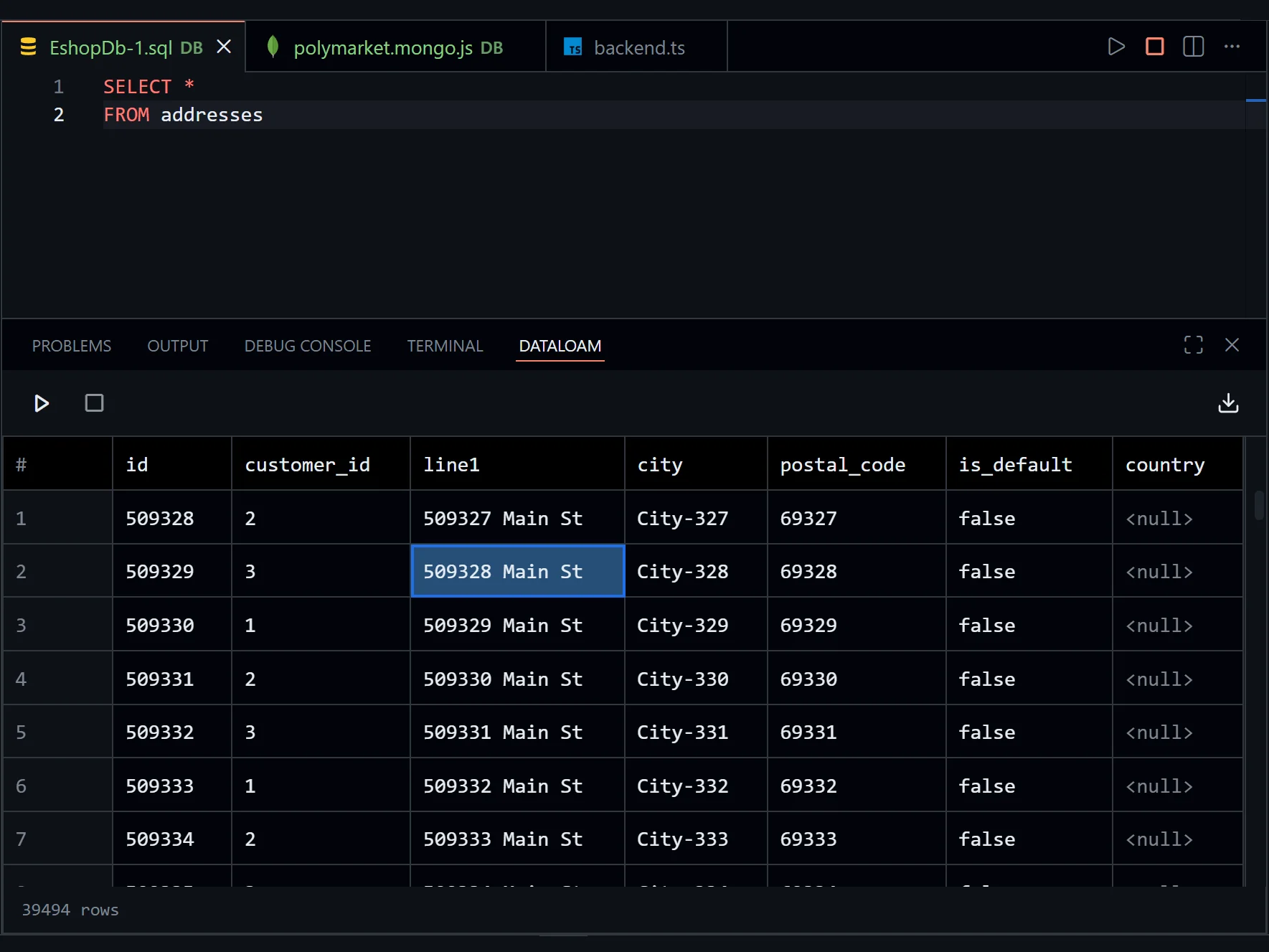Split the editor layout
Image resolution: width=1269 pixels, height=952 pixels.
pos(1194,47)
